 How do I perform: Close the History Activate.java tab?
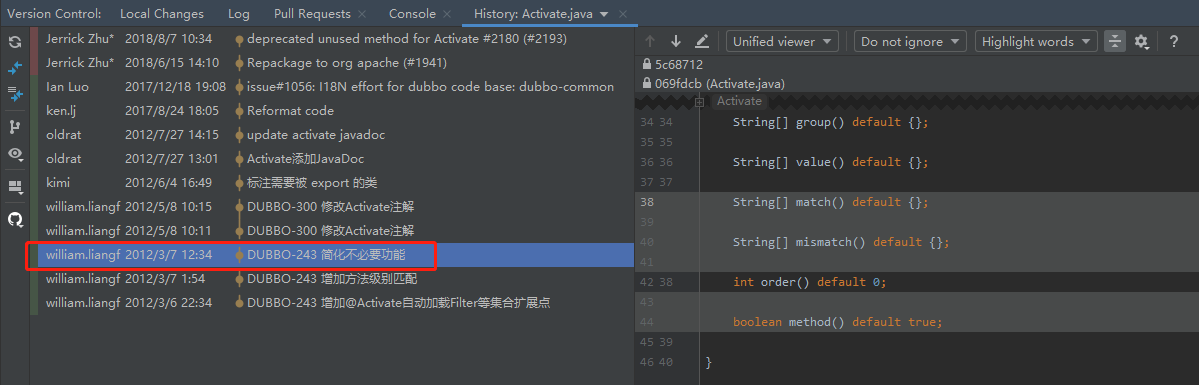(x=623, y=15)
